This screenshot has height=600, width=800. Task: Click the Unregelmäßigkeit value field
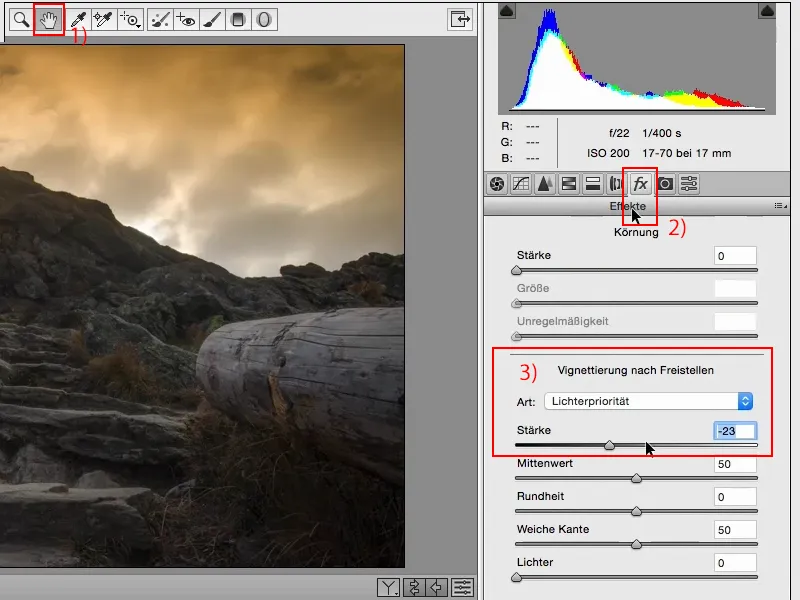tap(735, 322)
